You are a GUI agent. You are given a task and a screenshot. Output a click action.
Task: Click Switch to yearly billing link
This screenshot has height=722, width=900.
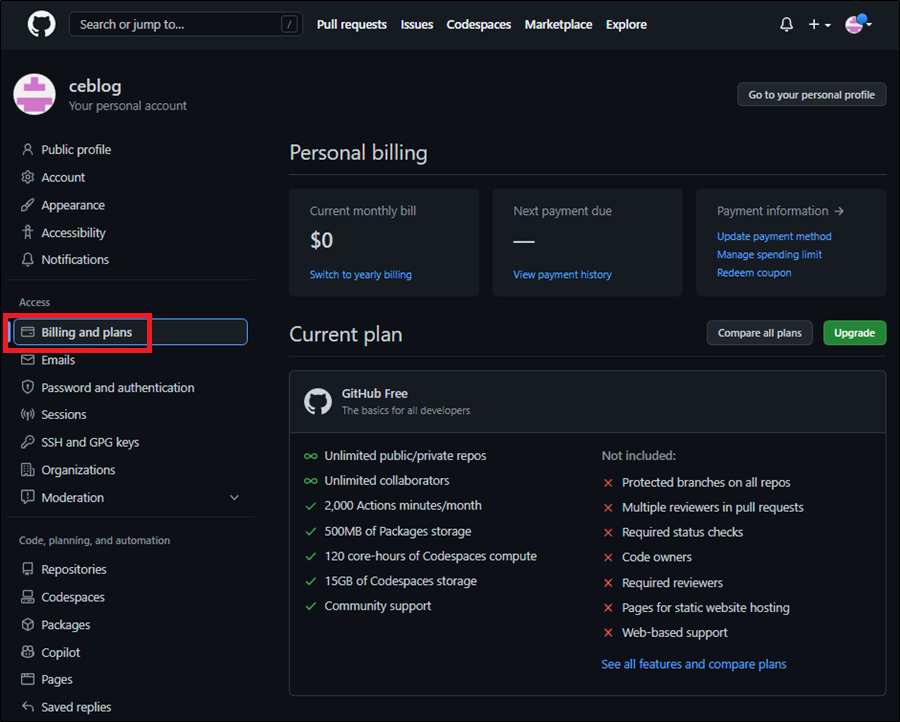click(360, 274)
